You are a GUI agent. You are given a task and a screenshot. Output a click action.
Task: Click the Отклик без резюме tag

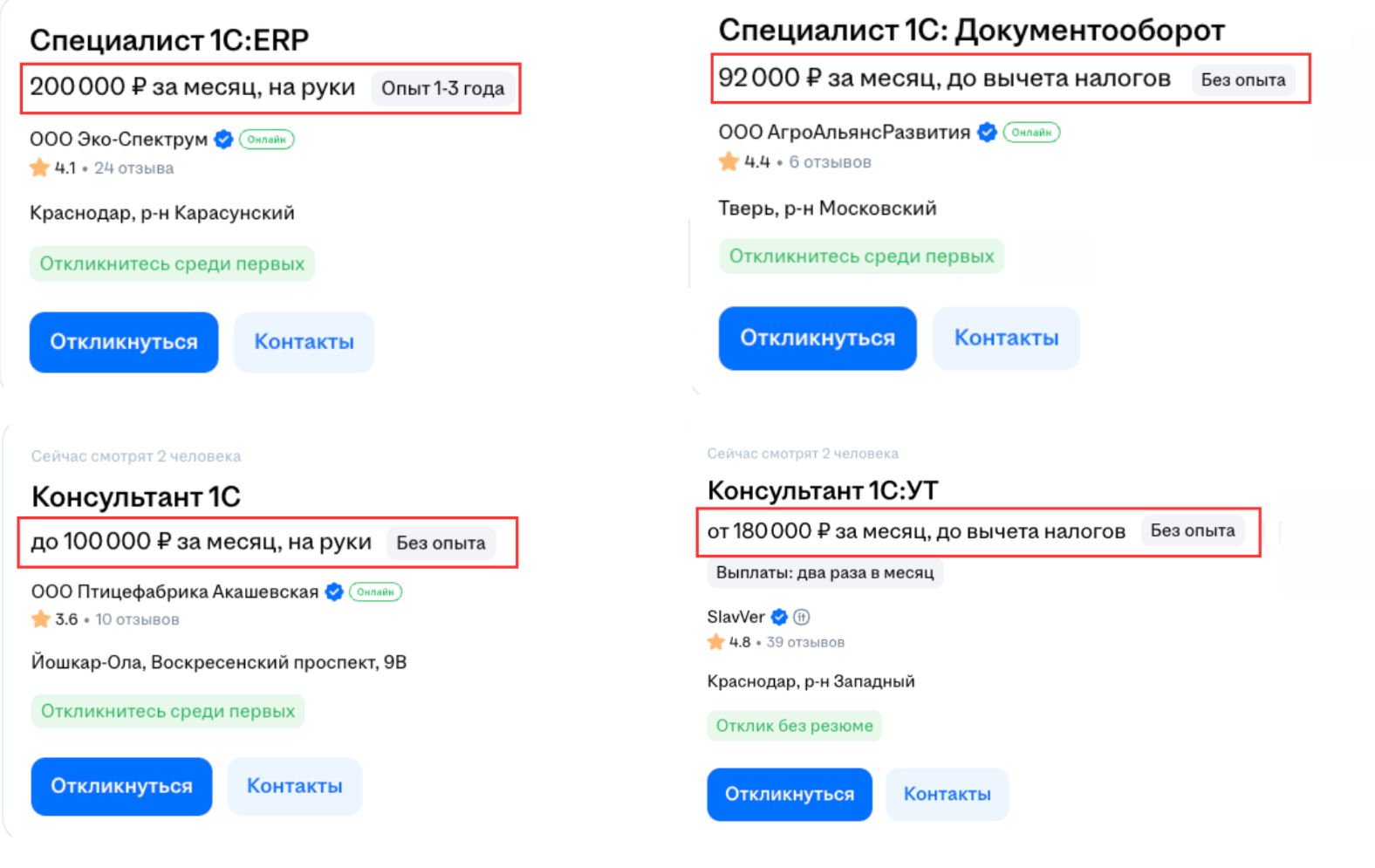794,725
